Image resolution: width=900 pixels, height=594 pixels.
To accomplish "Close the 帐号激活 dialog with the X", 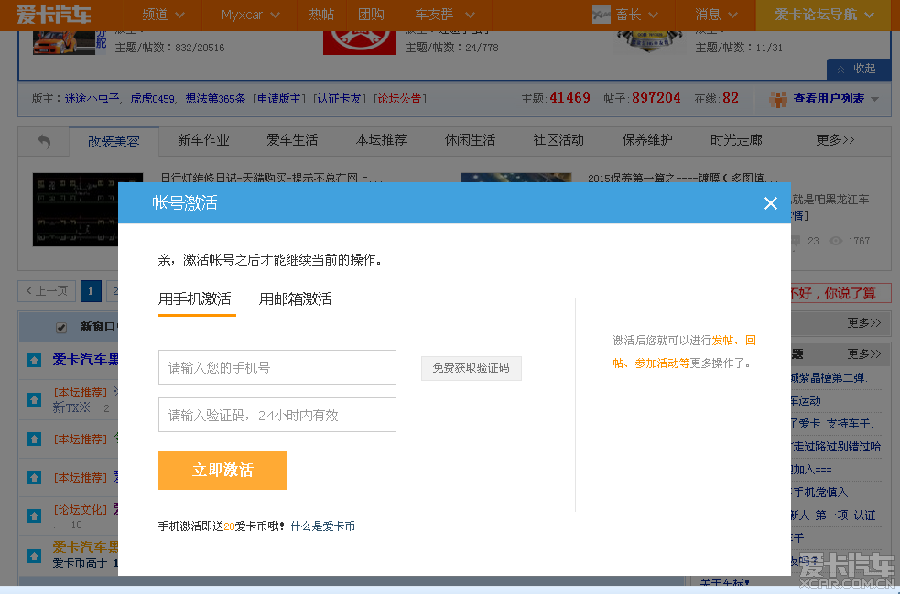I will click(770, 203).
